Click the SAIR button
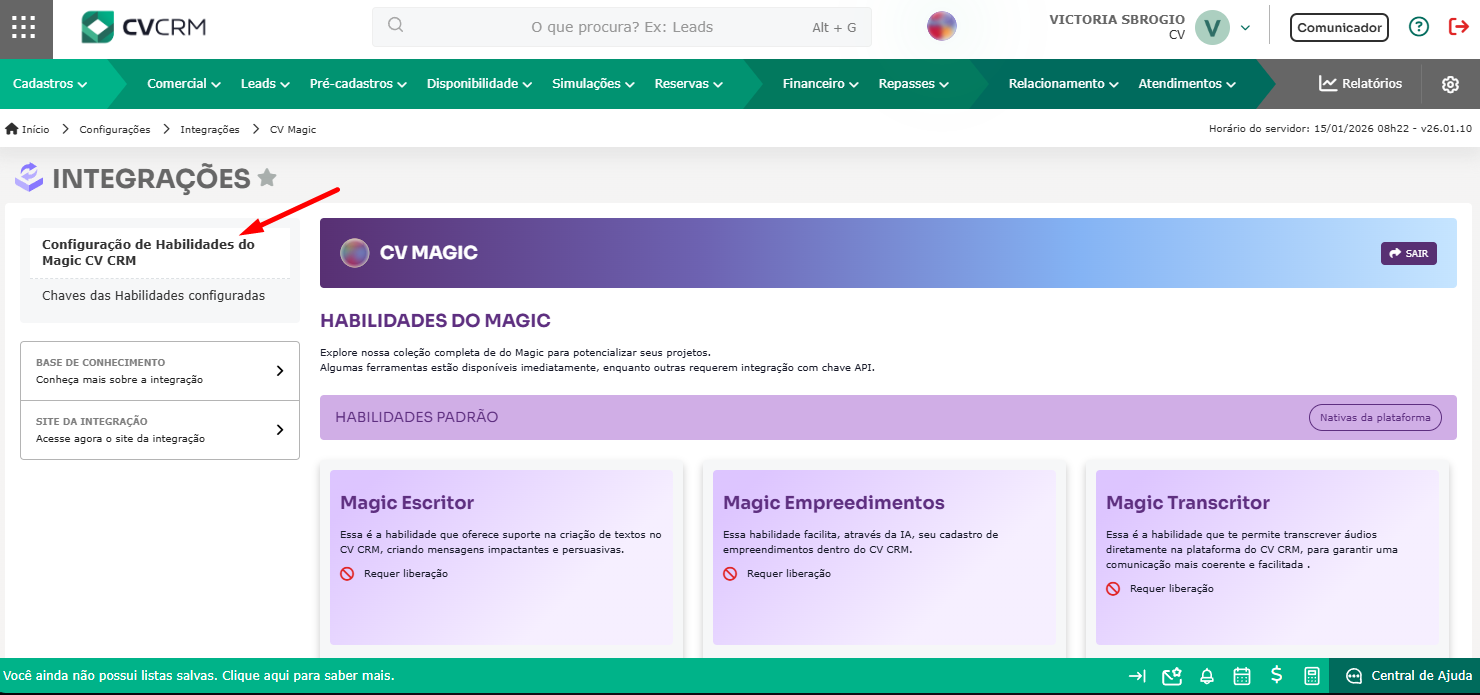 [1408, 253]
